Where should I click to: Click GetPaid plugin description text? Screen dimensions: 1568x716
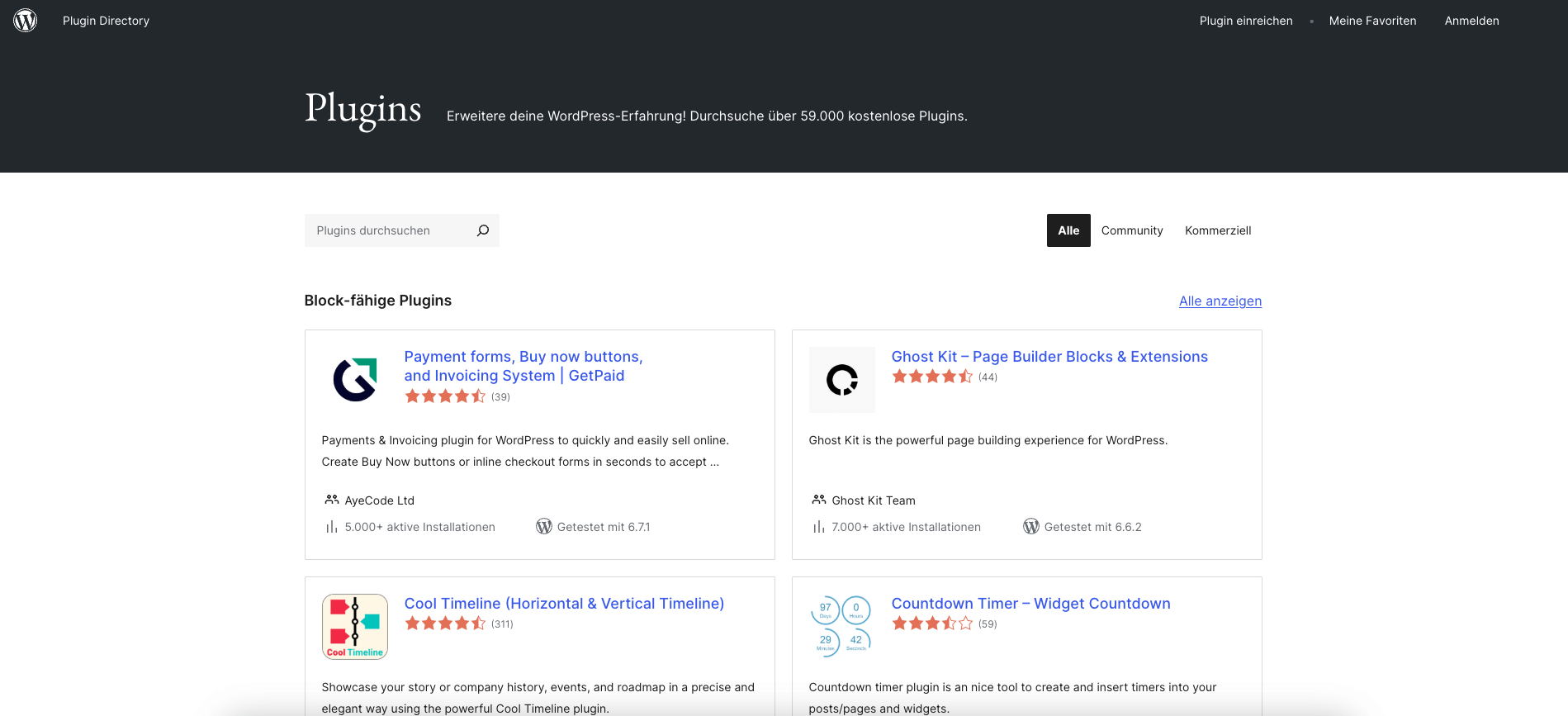[x=525, y=451]
